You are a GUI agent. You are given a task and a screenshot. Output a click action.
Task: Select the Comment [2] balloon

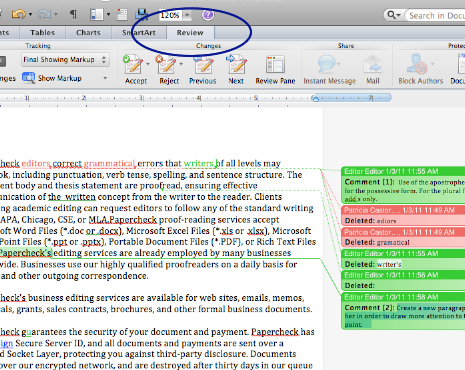[x=403, y=311]
